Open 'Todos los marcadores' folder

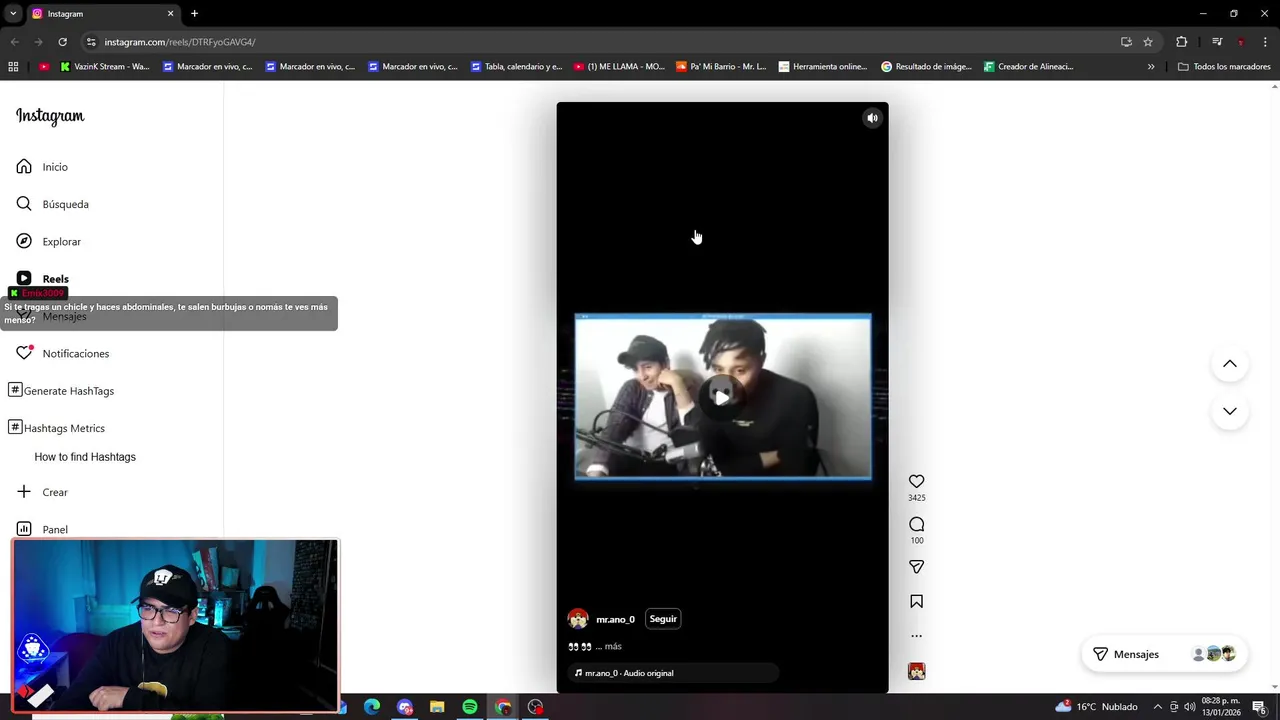pyautogui.click(x=1224, y=67)
